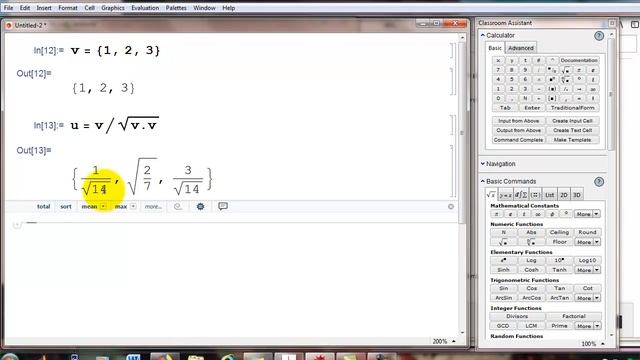Open palette 100% magnification menu
The width and height of the screenshot is (640, 360).
click(593, 344)
